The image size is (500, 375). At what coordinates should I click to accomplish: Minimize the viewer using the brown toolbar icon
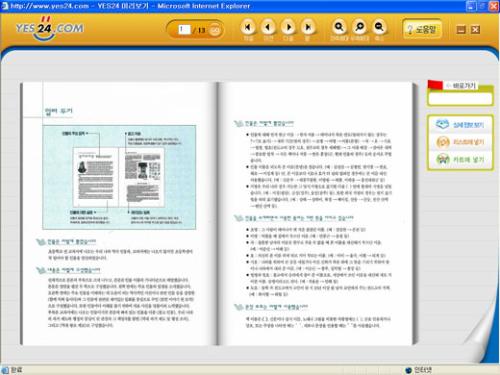coord(461,30)
